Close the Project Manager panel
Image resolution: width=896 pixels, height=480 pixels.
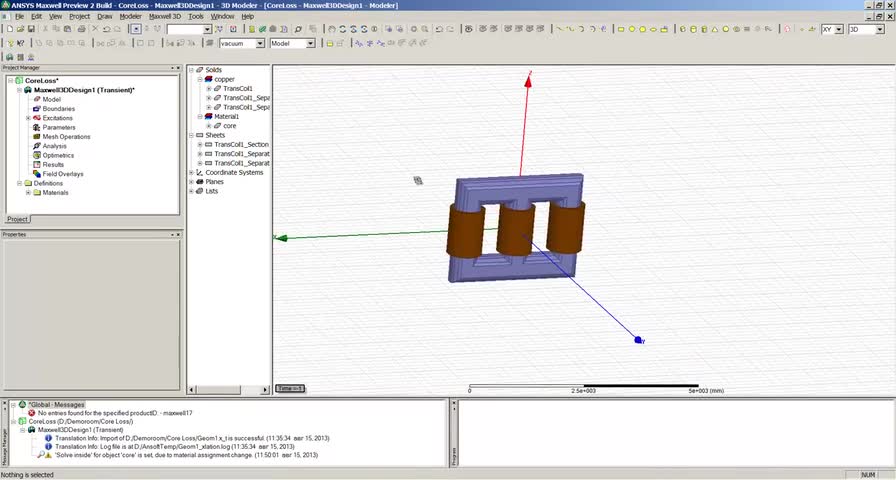click(x=178, y=68)
